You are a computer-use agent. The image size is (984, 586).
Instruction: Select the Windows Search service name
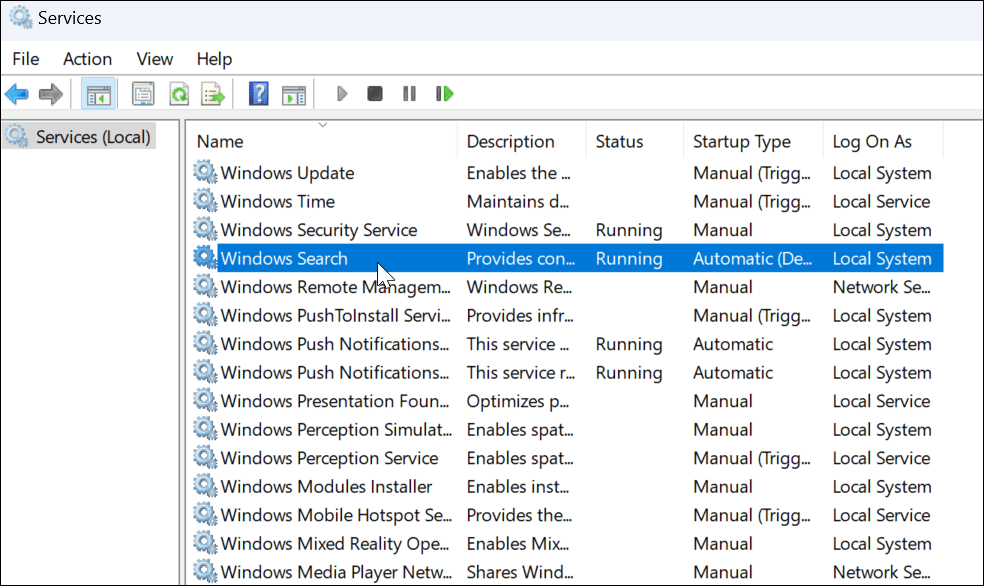tap(284, 258)
